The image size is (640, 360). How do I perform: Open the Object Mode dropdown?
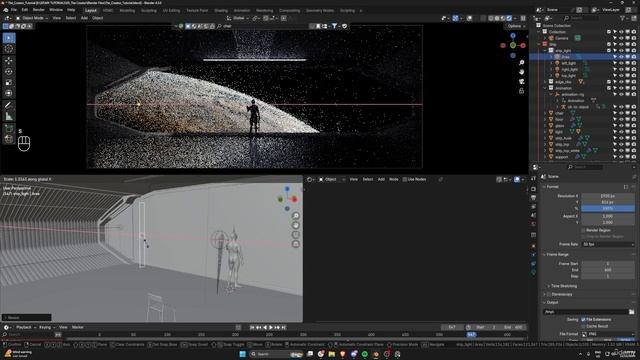(x=32, y=18)
